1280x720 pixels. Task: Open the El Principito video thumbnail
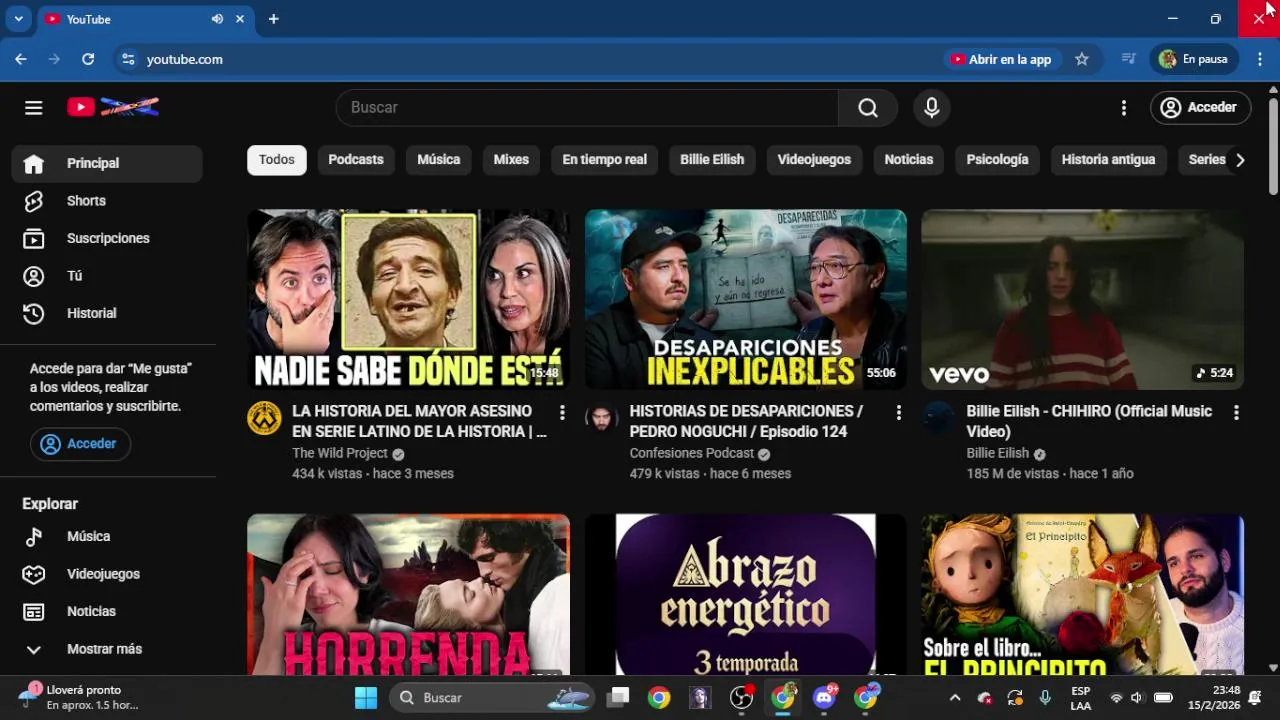click(x=1082, y=594)
